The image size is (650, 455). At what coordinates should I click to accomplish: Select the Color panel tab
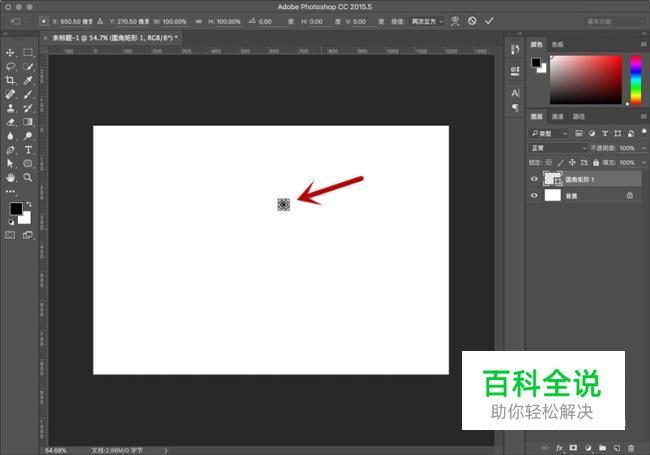click(x=537, y=44)
